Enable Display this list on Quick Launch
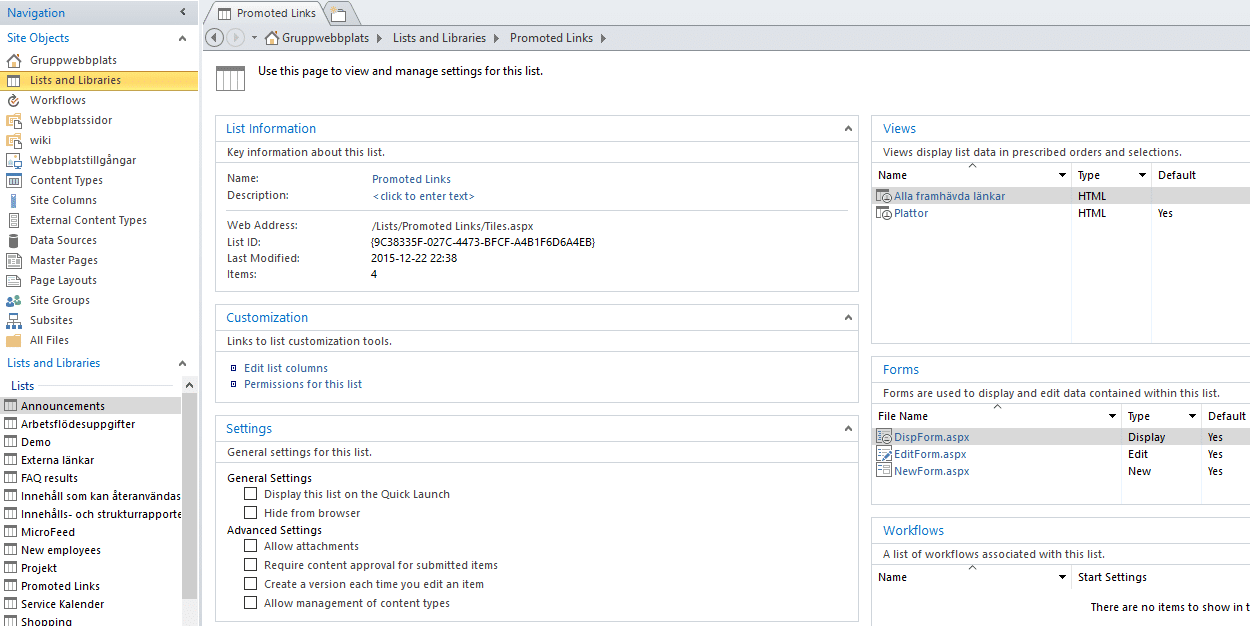The image size is (1250, 626). (251, 494)
